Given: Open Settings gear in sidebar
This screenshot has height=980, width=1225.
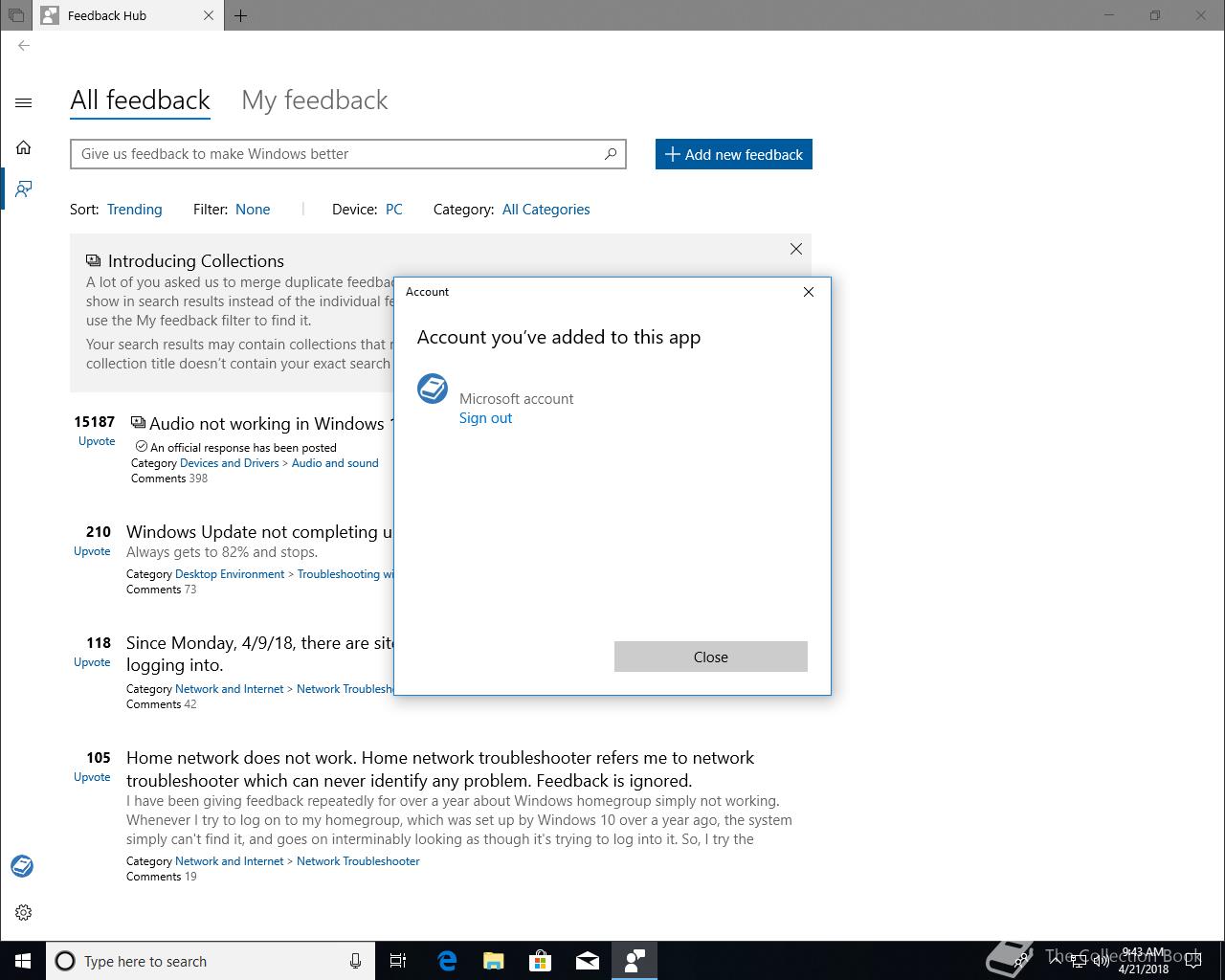Looking at the screenshot, I should (x=24, y=912).
